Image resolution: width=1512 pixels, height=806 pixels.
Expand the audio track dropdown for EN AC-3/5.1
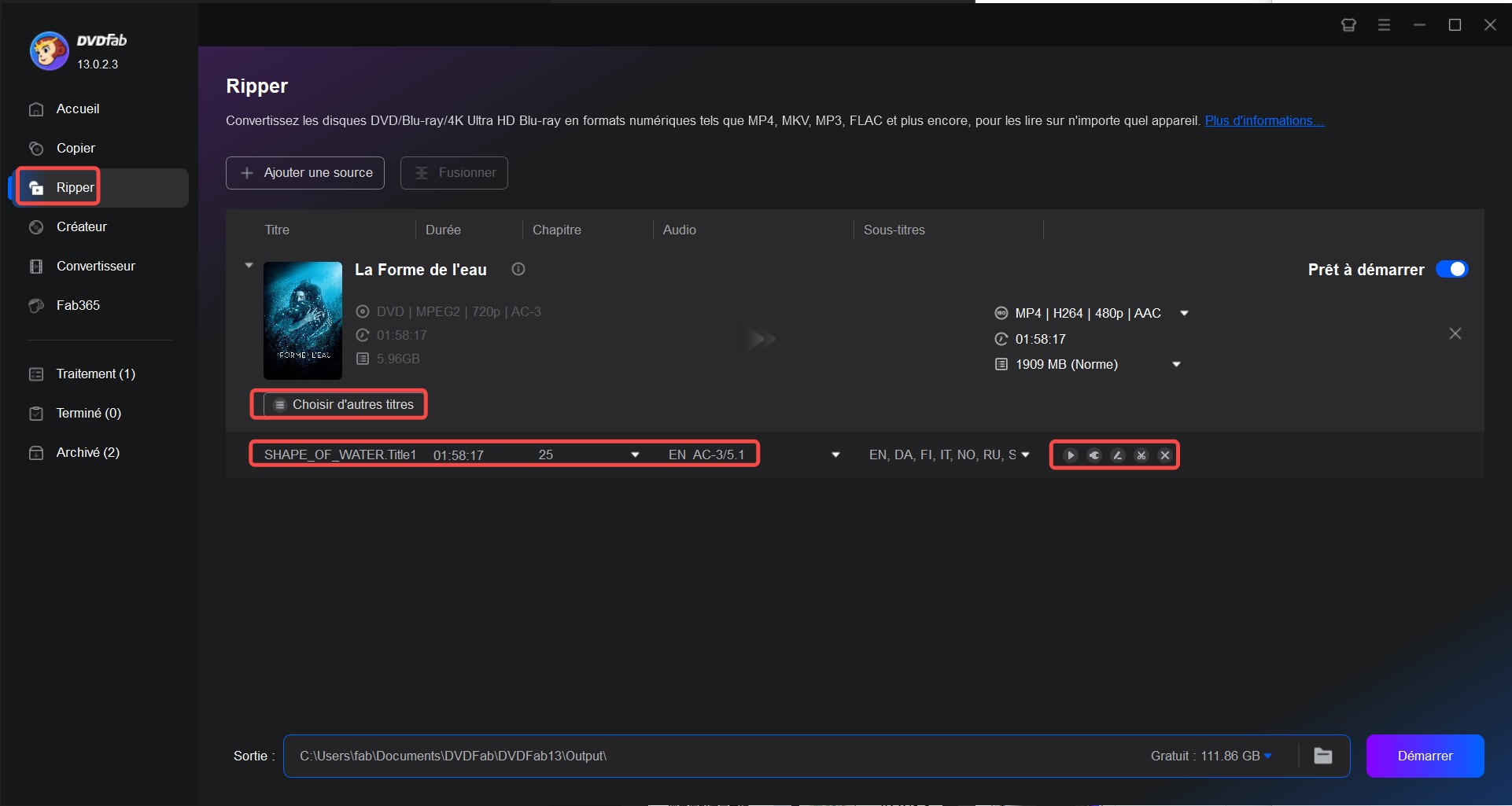(835, 455)
